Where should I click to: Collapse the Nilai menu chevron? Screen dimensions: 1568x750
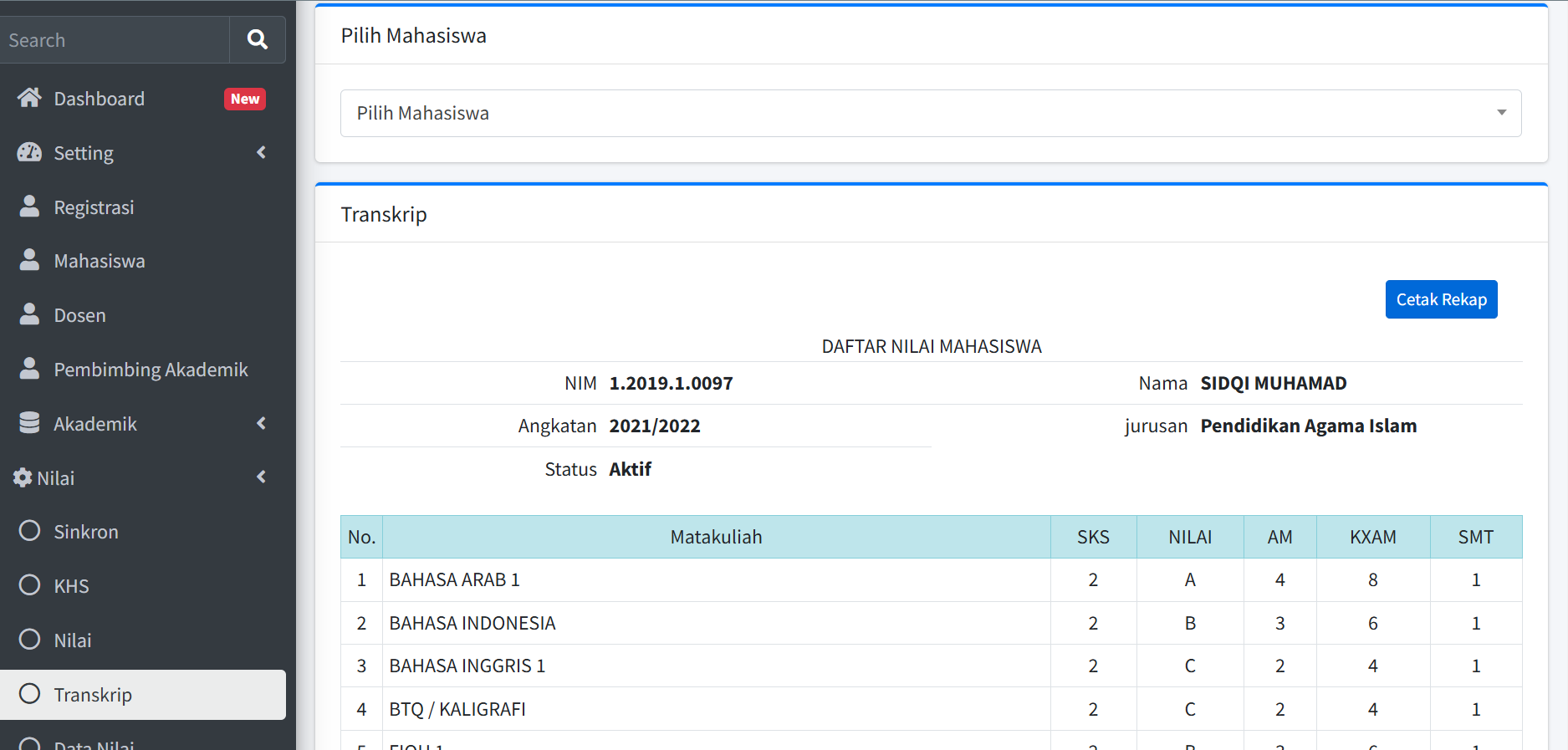261,477
